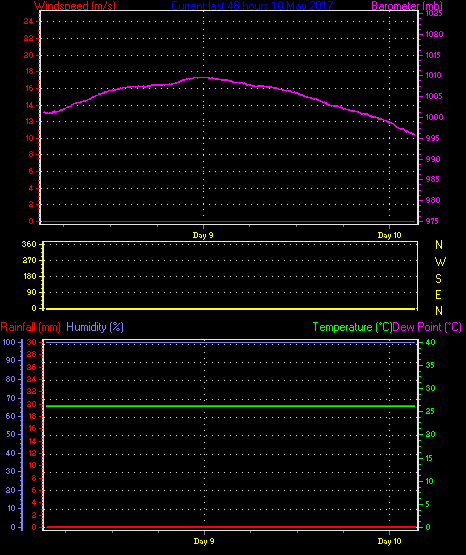Click the 40 value on the temperature scale
Image resolution: width=466 pixels, height=555 pixels.
pyautogui.click(x=430, y=342)
